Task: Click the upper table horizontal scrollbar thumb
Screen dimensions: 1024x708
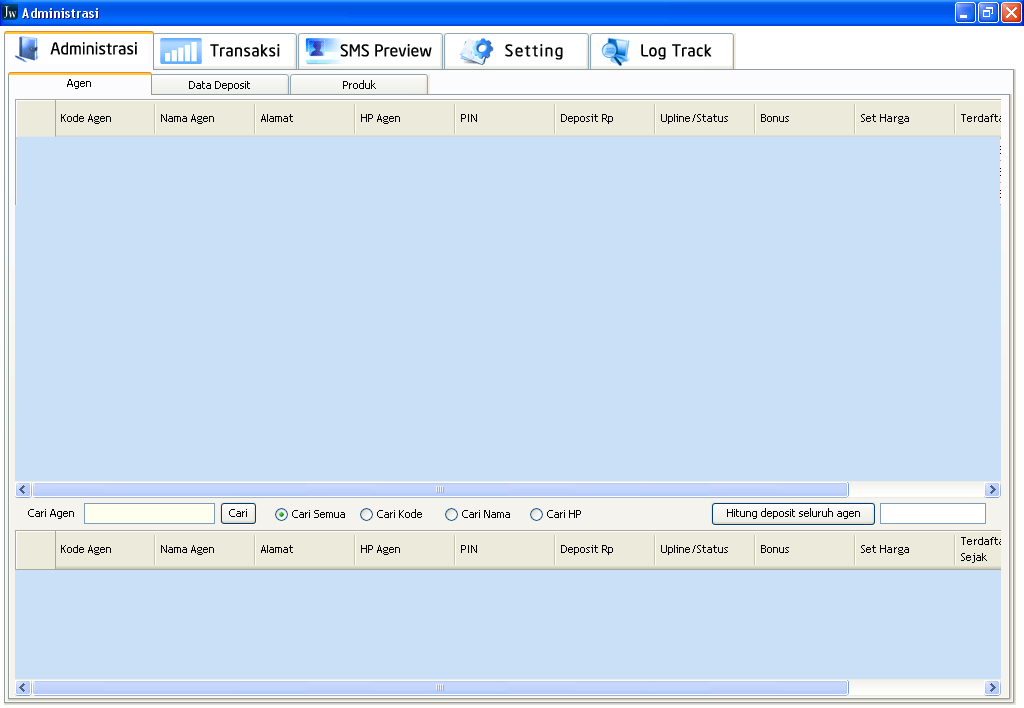Action: [440, 489]
